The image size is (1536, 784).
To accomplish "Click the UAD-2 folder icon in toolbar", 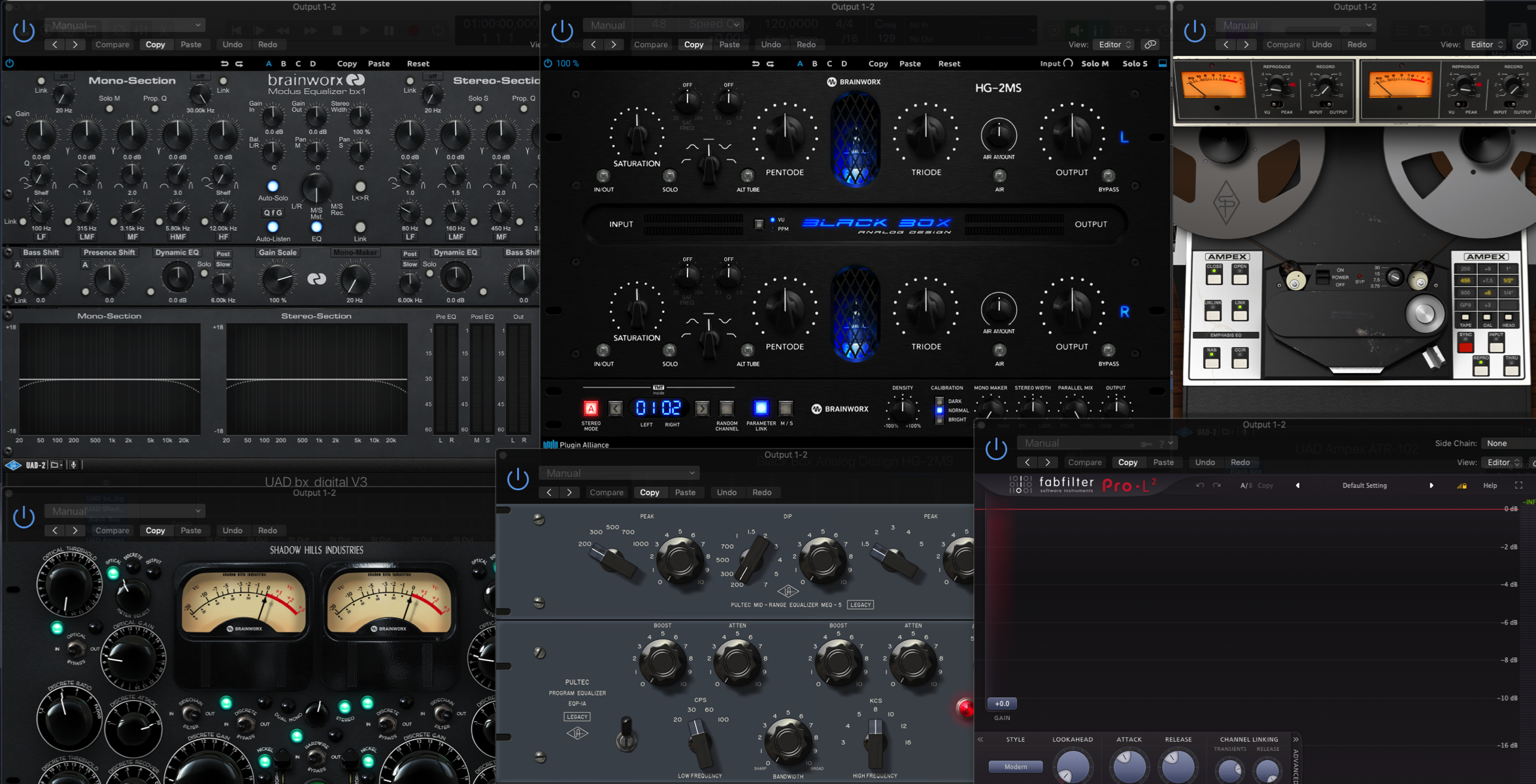I will tap(56, 465).
